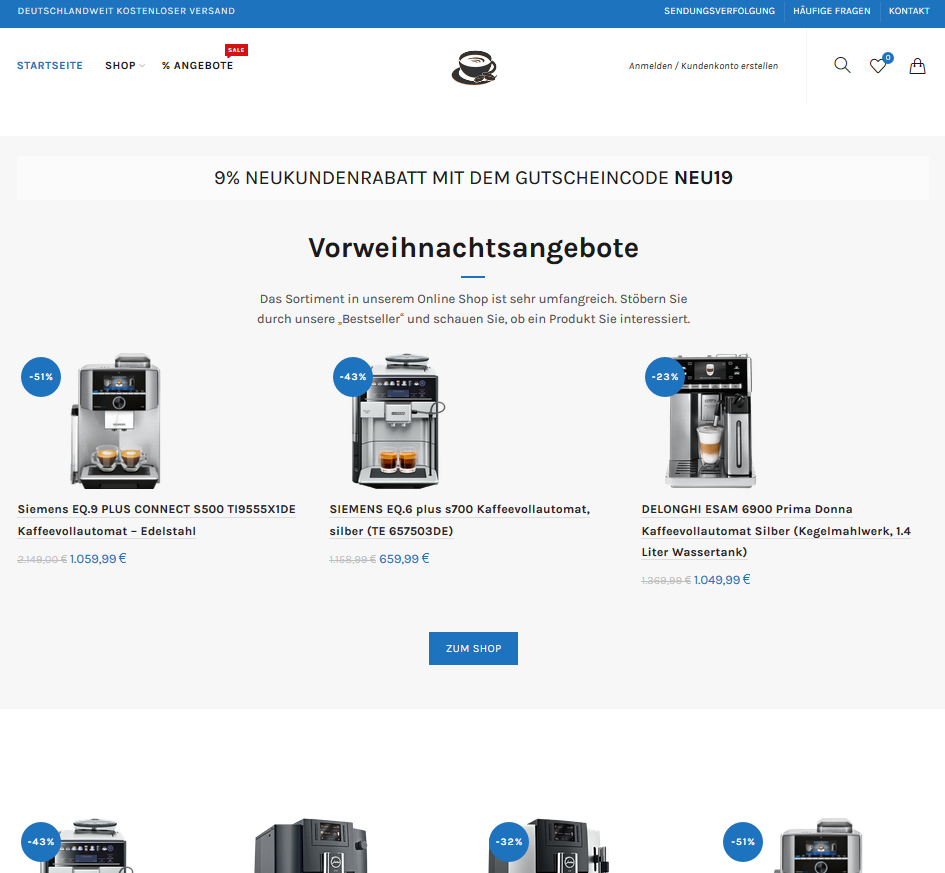Open the Siemens EQ.6 plus s700 product image
945x873 pixels.
click(x=398, y=421)
